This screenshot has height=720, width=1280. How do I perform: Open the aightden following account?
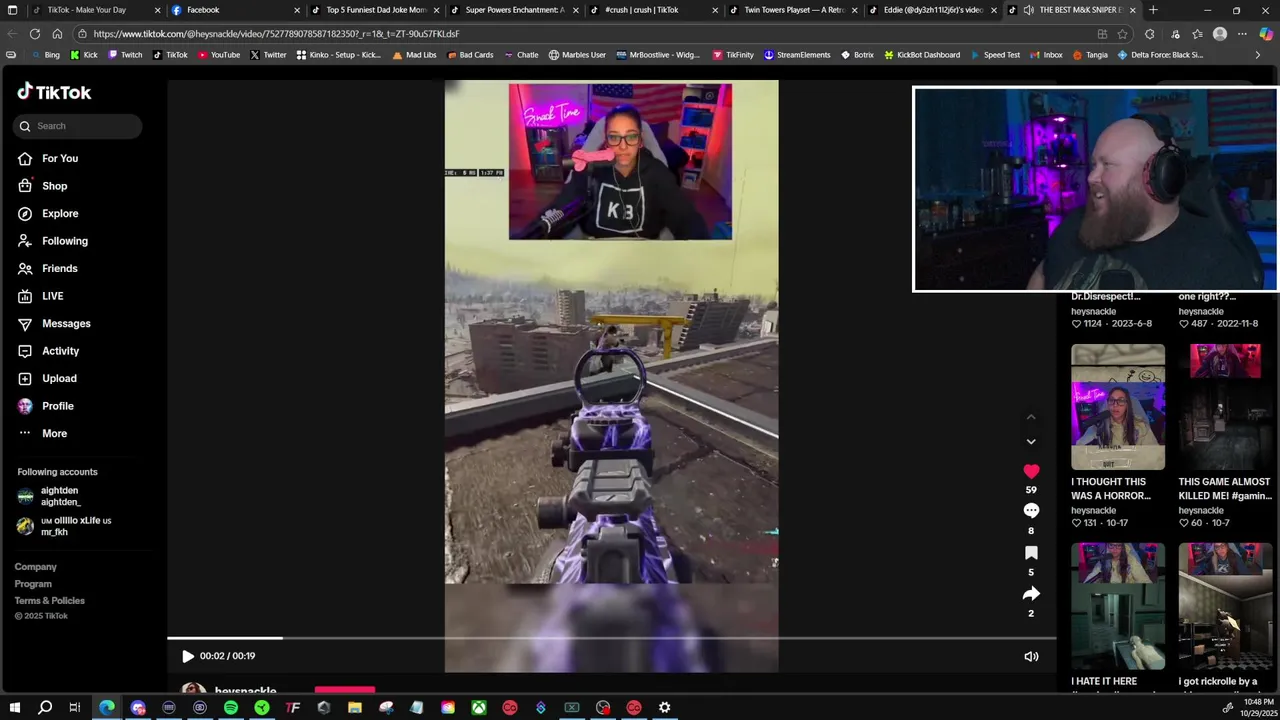60,496
